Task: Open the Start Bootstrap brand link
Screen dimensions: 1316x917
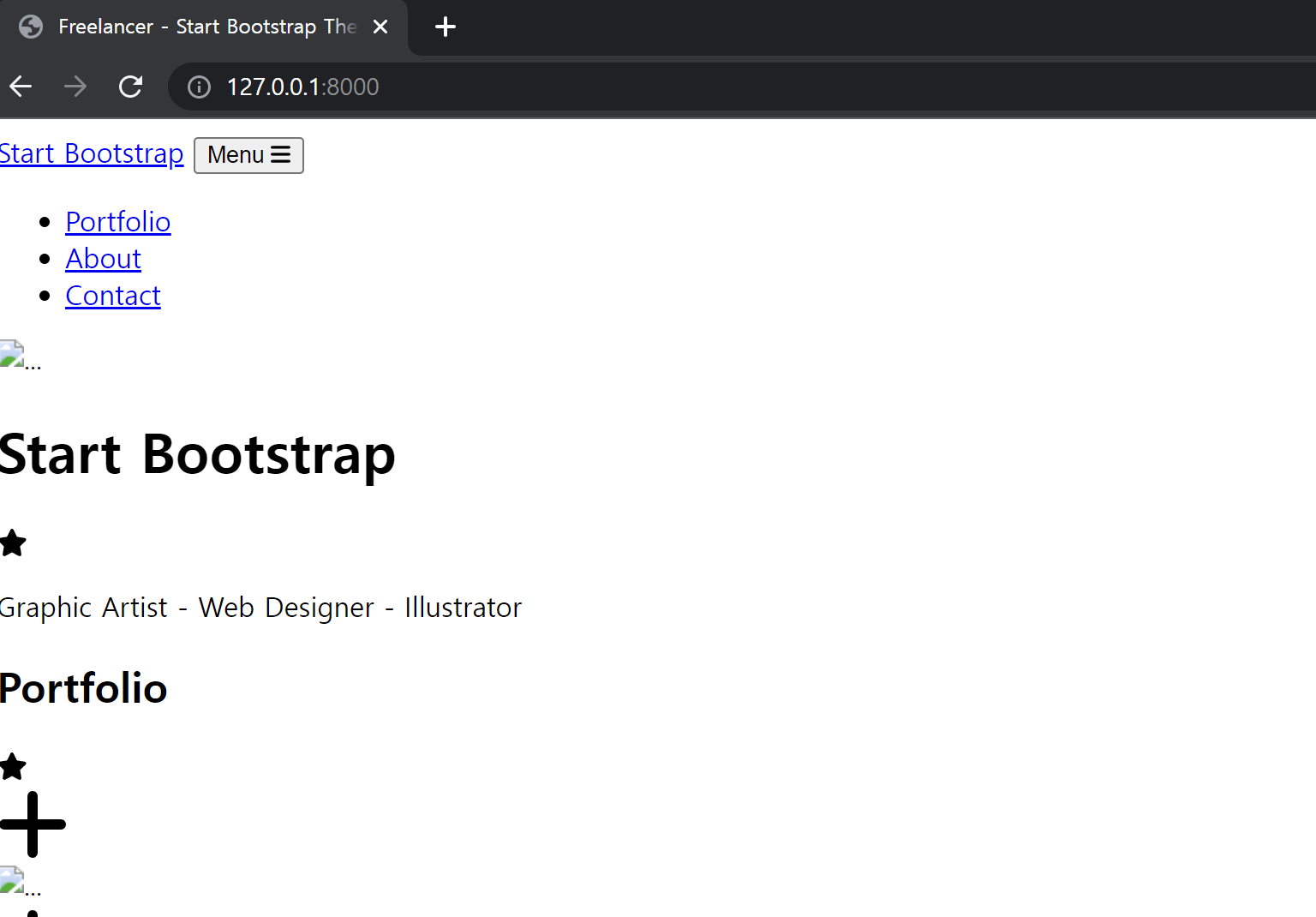Action: 92,153
